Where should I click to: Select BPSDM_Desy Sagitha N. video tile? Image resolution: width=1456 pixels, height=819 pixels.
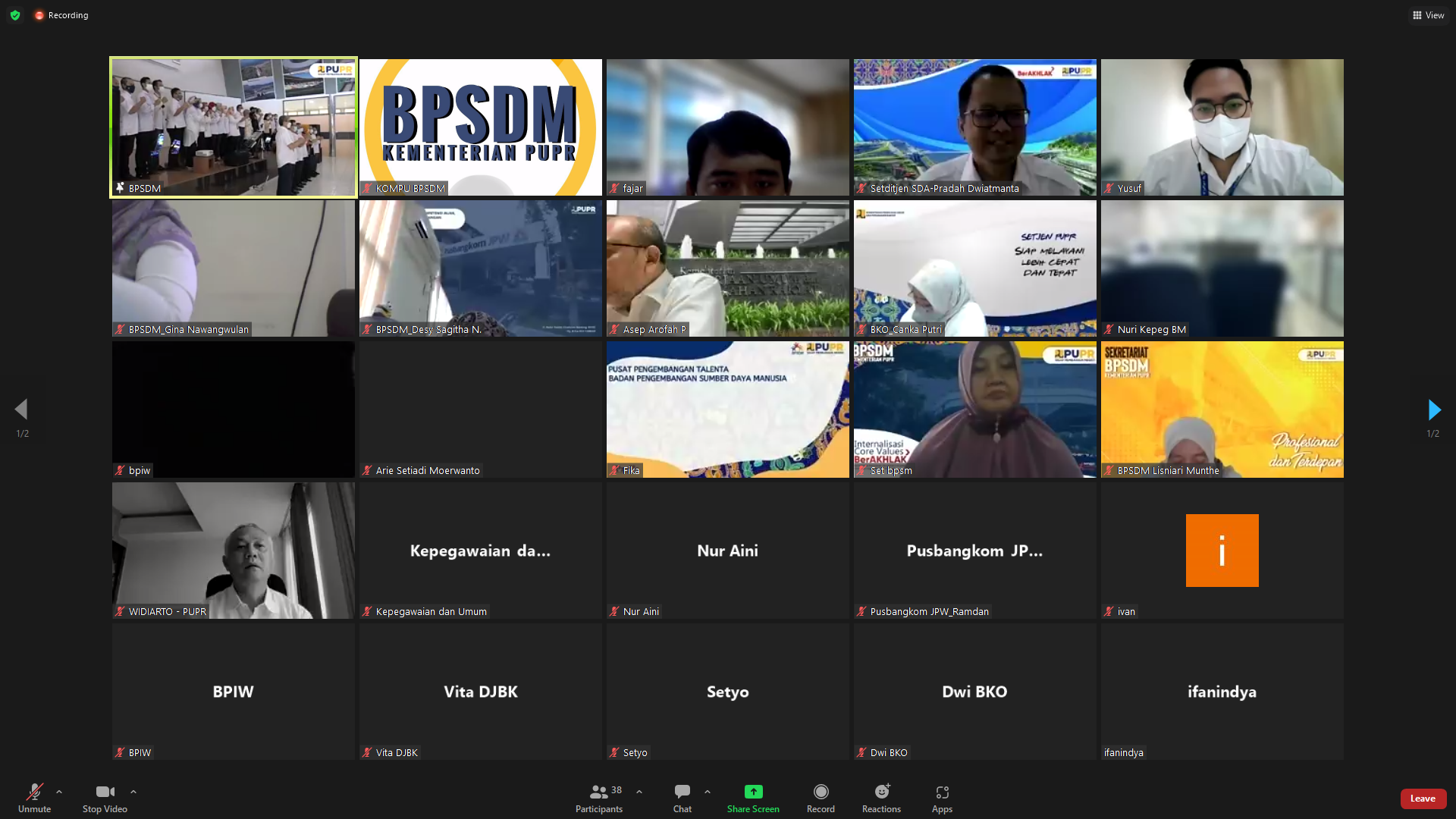(x=481, y=268)
